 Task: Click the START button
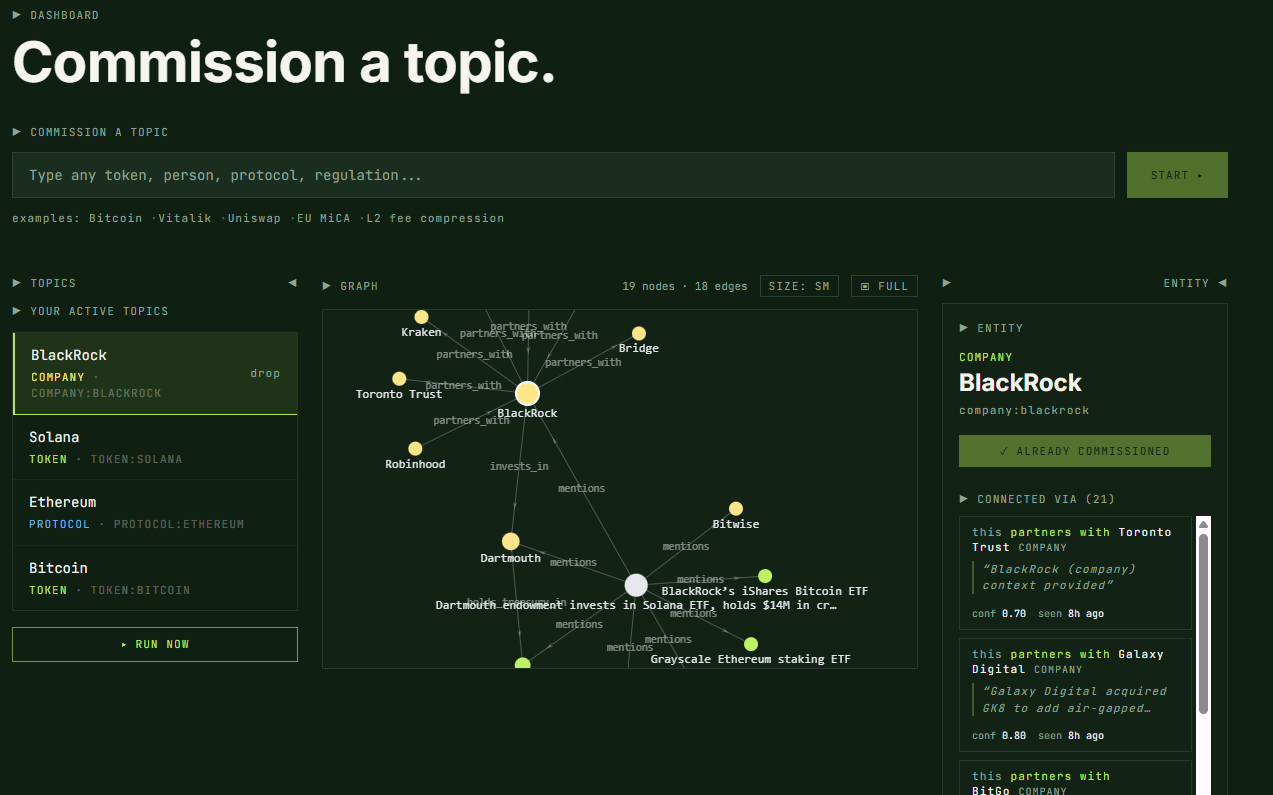coord(1177,175)
